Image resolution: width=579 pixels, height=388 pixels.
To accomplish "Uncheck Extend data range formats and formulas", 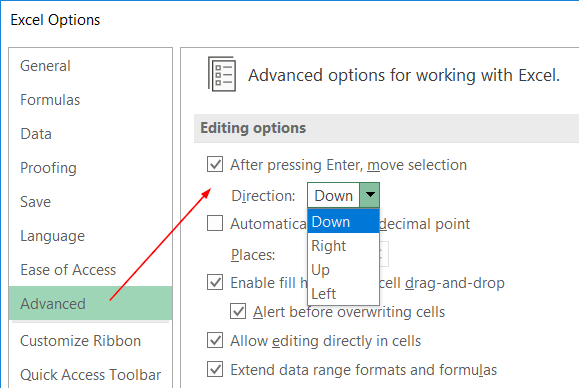I will coord(215,369).
